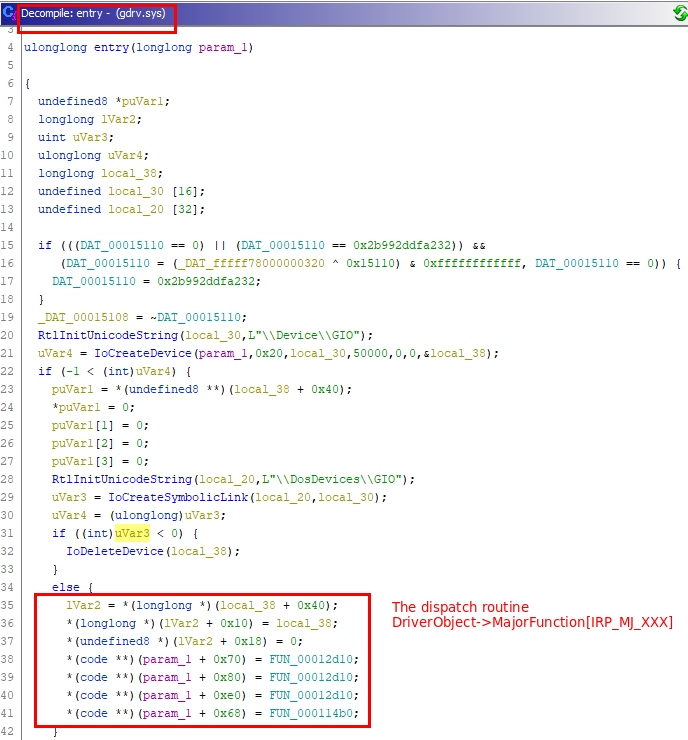Image resolution: width=688 pixels, height=740 pixels.
Task: Click the highlighted 'uVar3' on line 31
Action: tap(132, 534)
